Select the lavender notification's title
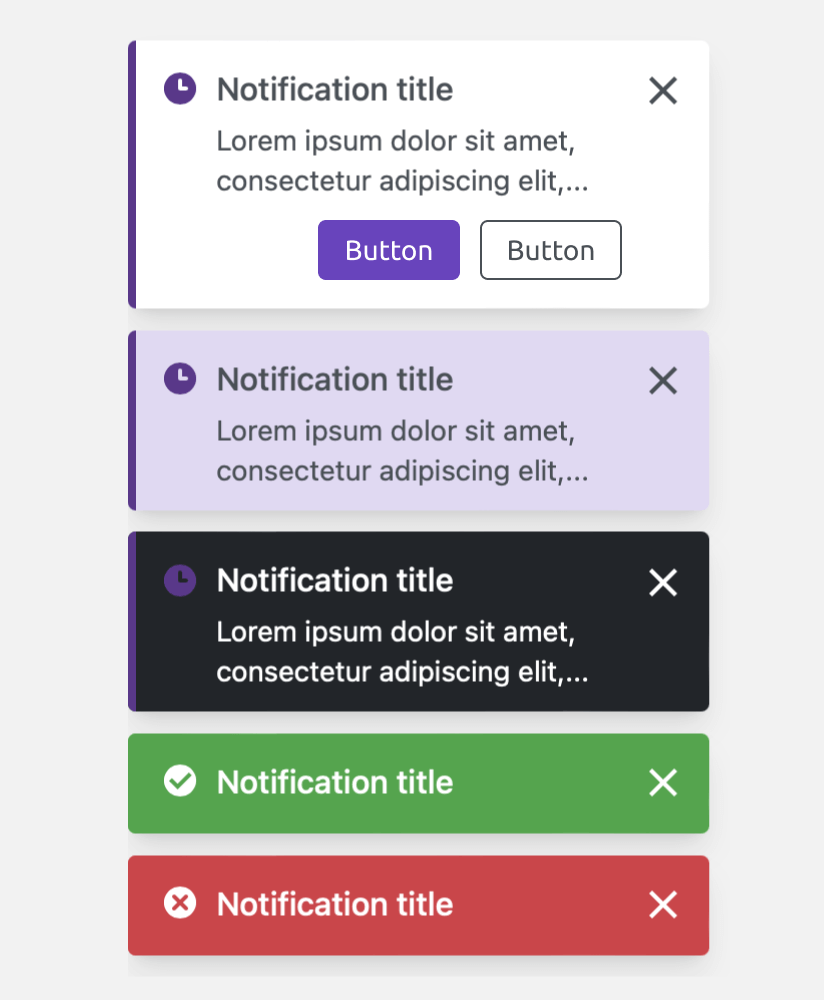 click(335, 380)
